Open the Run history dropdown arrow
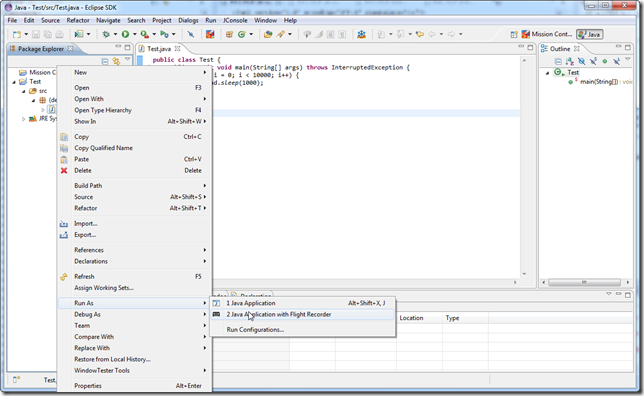Image resolution: width=644 pixels, height=396 pixels. coord(134,35)
